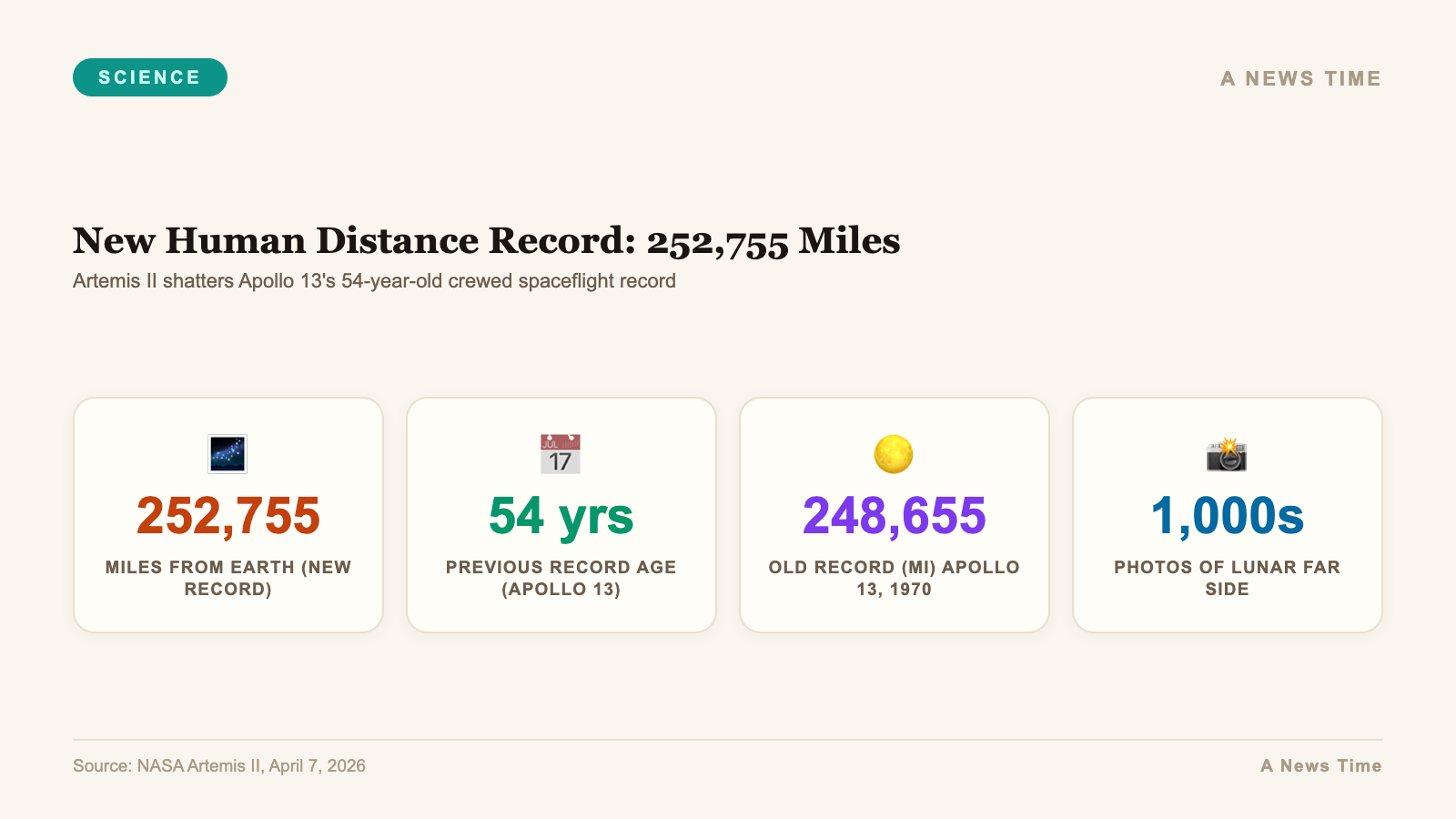The height and width of the screenshot is (819, 1456).
Task: Select the subtitle about Artemis II shattering Apollo 13's record
Action: pos(374,280)
